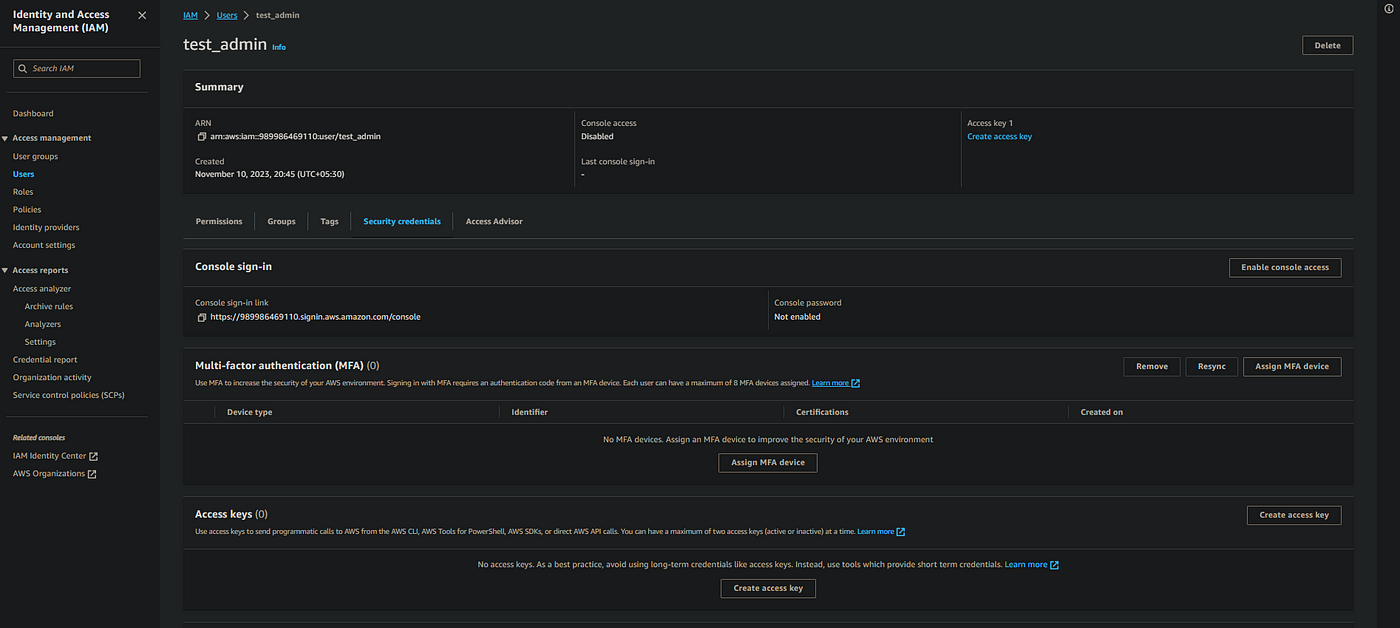Open the Permissions tab
Screen dimensions: 1400x628
point(219,221)
